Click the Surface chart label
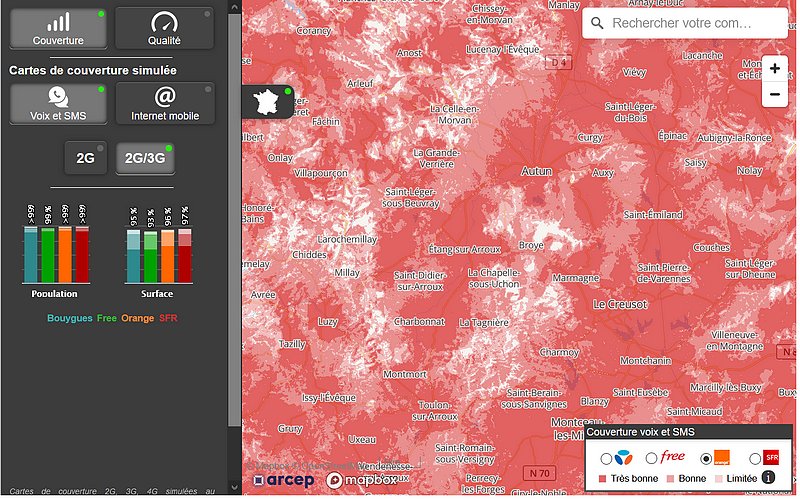 point(157,293)
